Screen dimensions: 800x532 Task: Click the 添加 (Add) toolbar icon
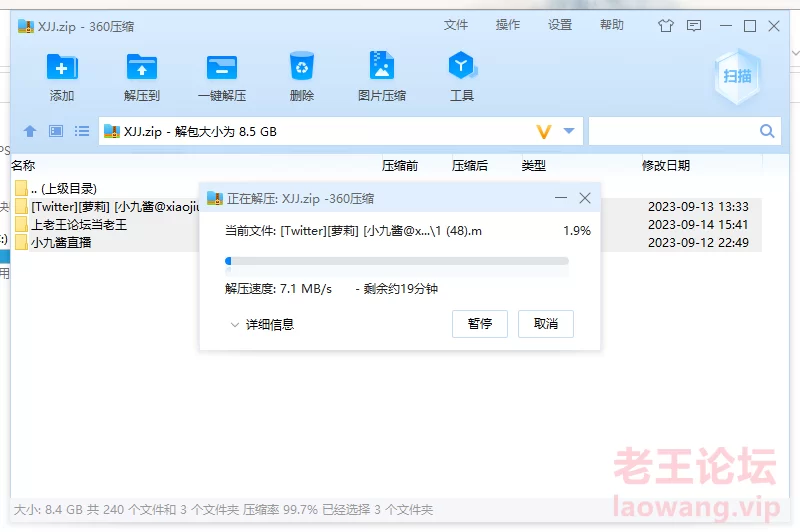62,67
